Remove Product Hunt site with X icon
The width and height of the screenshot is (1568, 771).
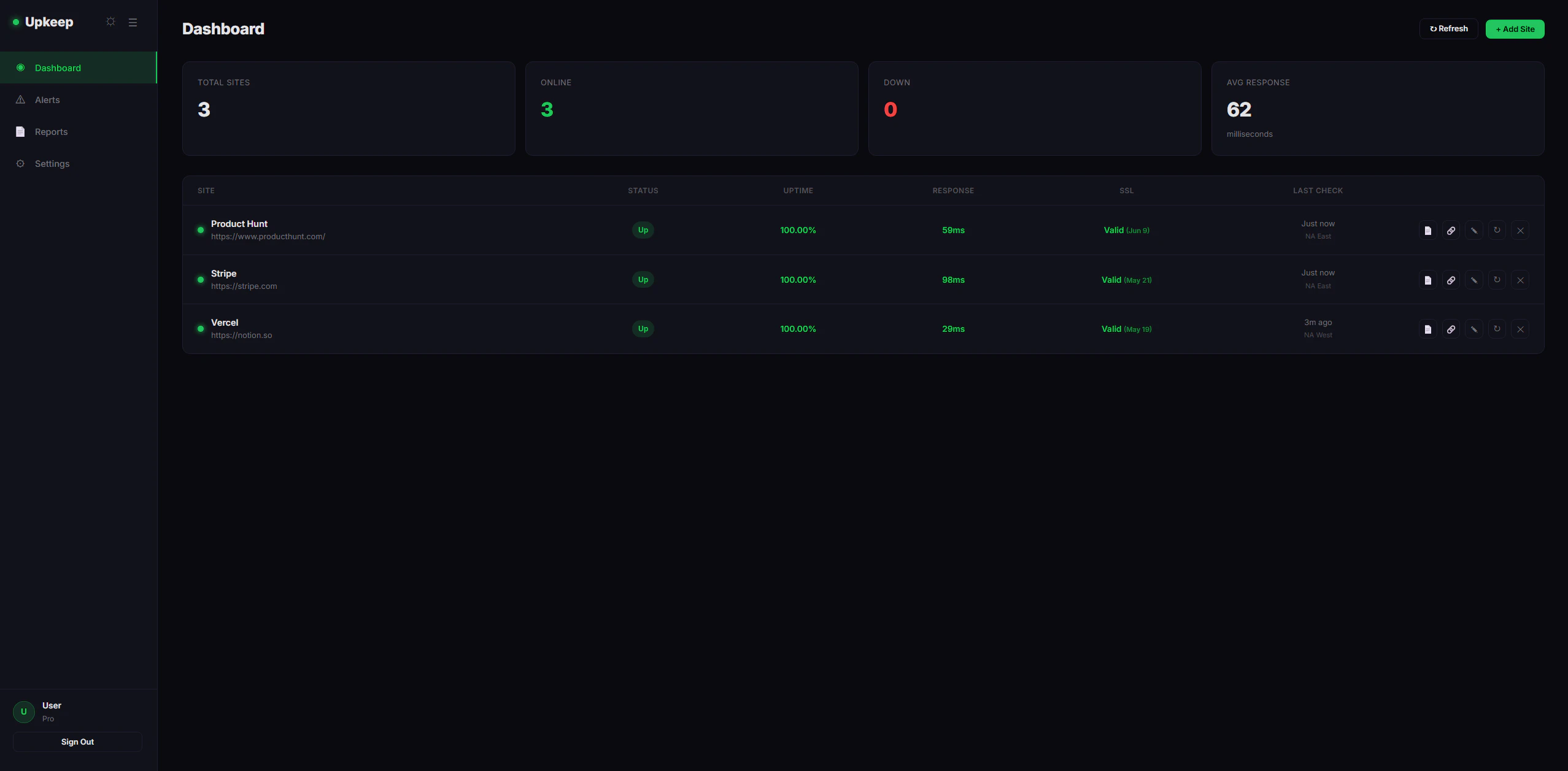coord(1520,231)
